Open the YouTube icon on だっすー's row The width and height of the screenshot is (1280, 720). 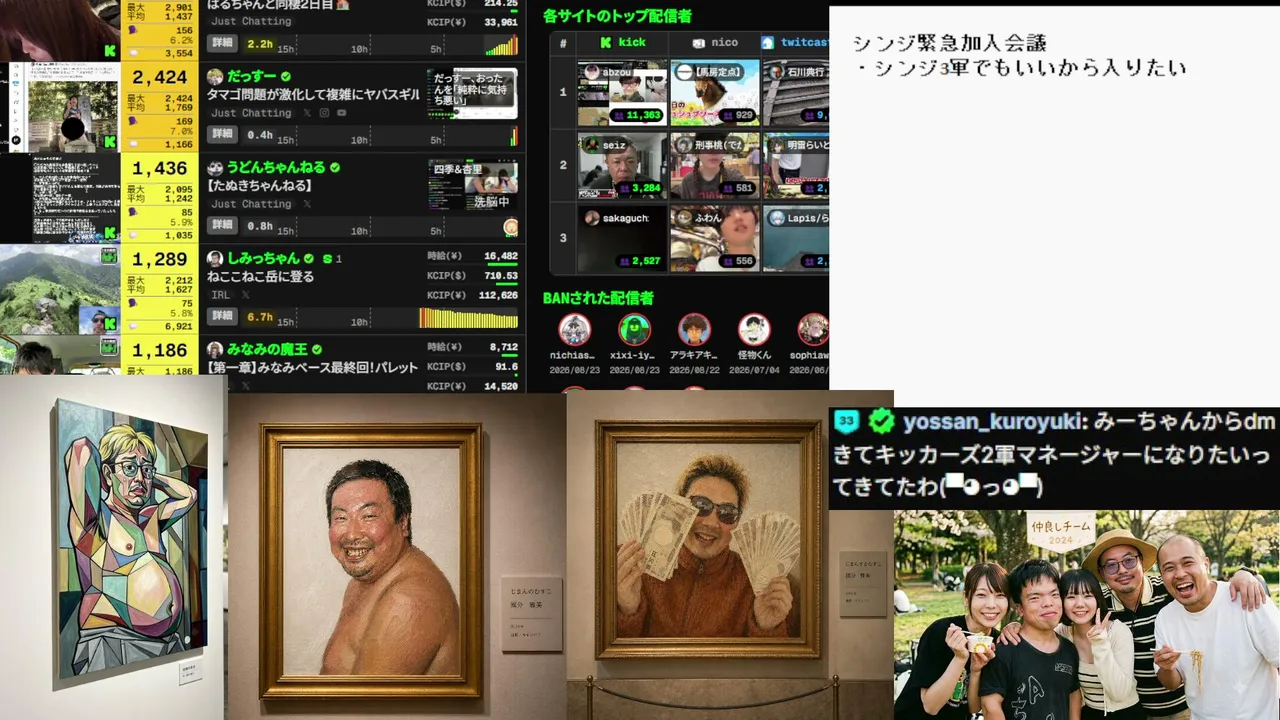pyautogui.click(x=341, y=113)
